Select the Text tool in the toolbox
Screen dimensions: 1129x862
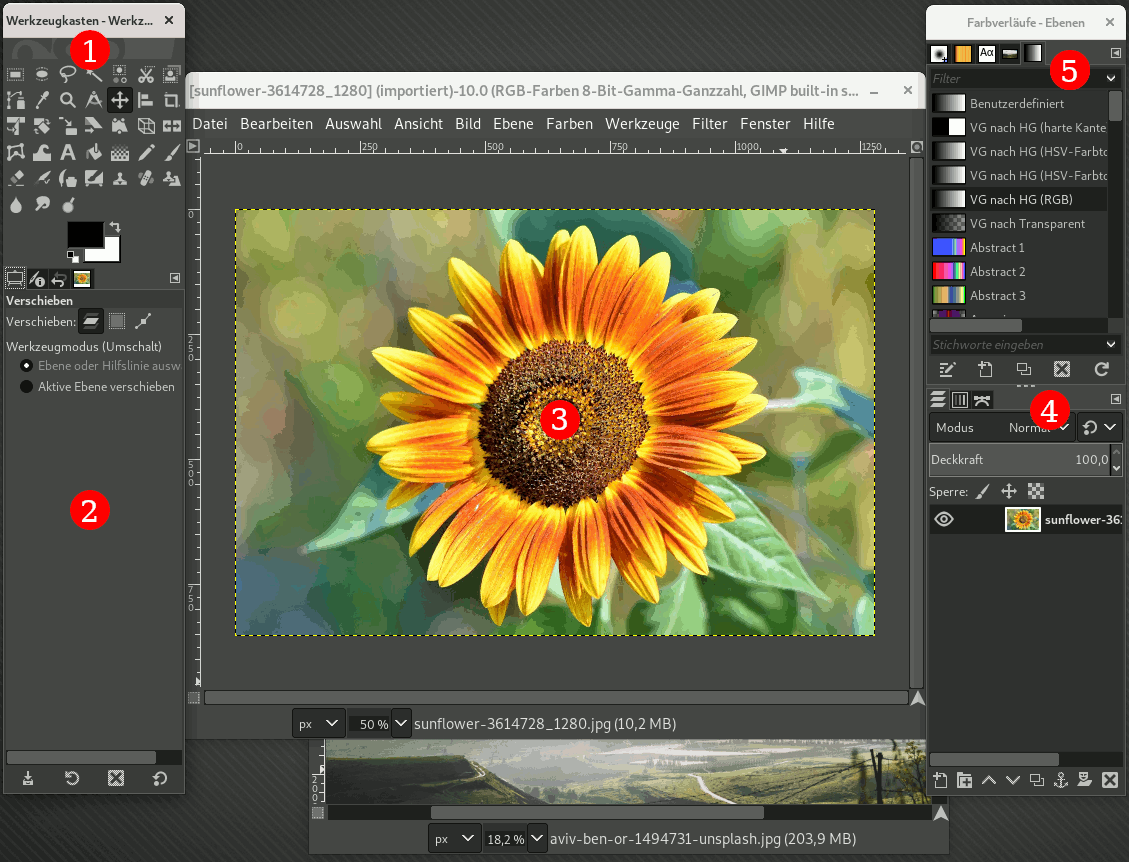(68, 152)
